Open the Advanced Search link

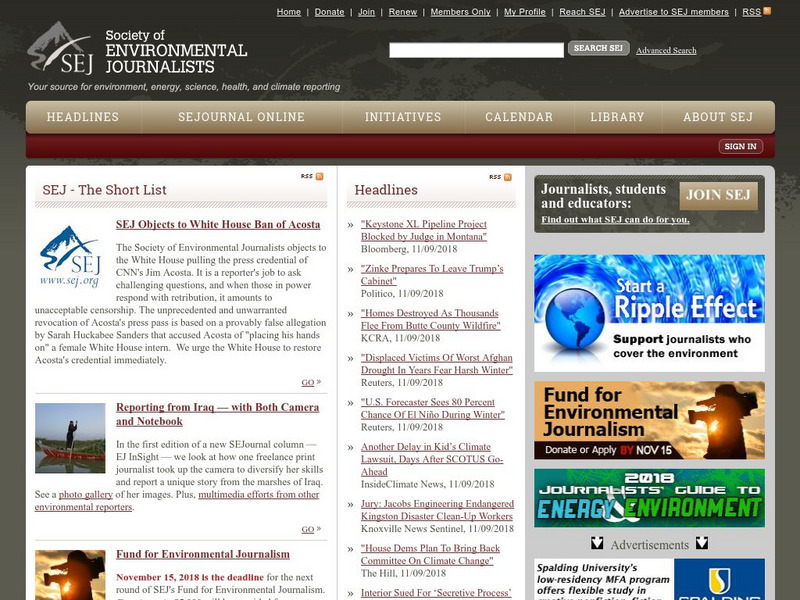click(666, 50)
